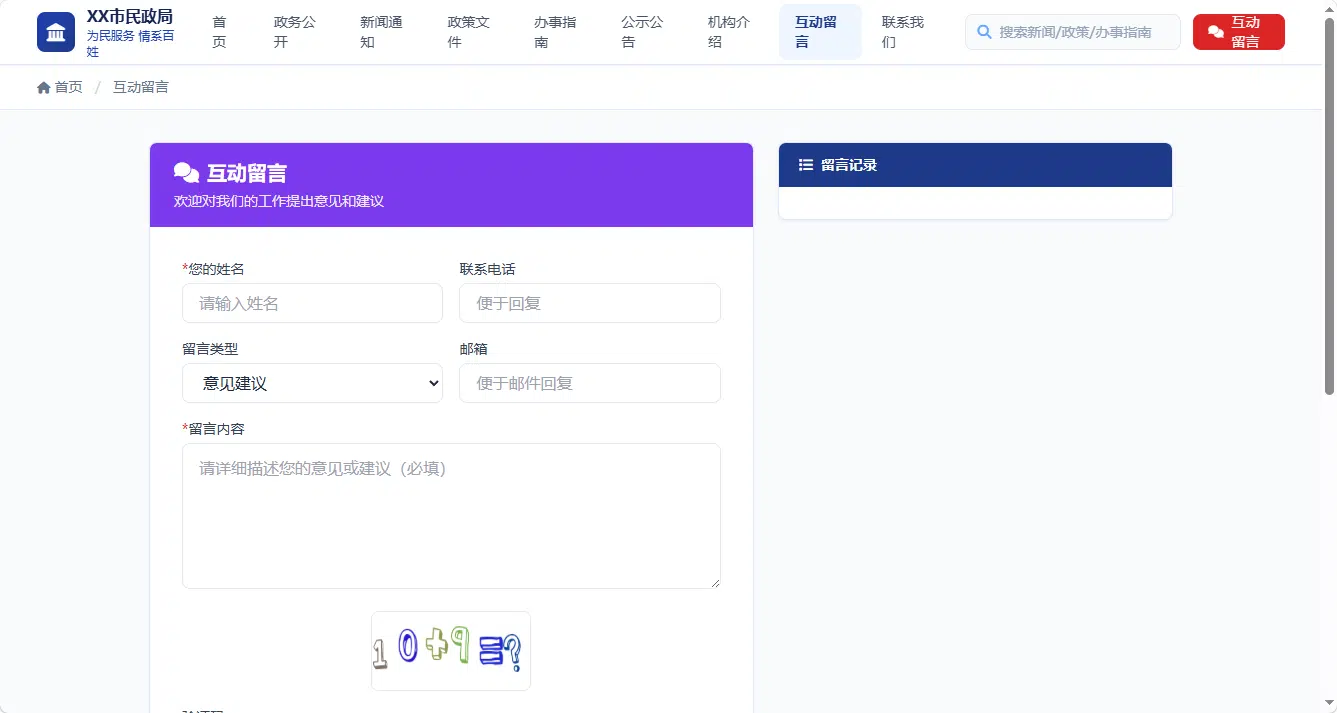This screenshot has width=1337, height=713.
Task: Click the red 互动留言 button
Action: click(1239, 32)
